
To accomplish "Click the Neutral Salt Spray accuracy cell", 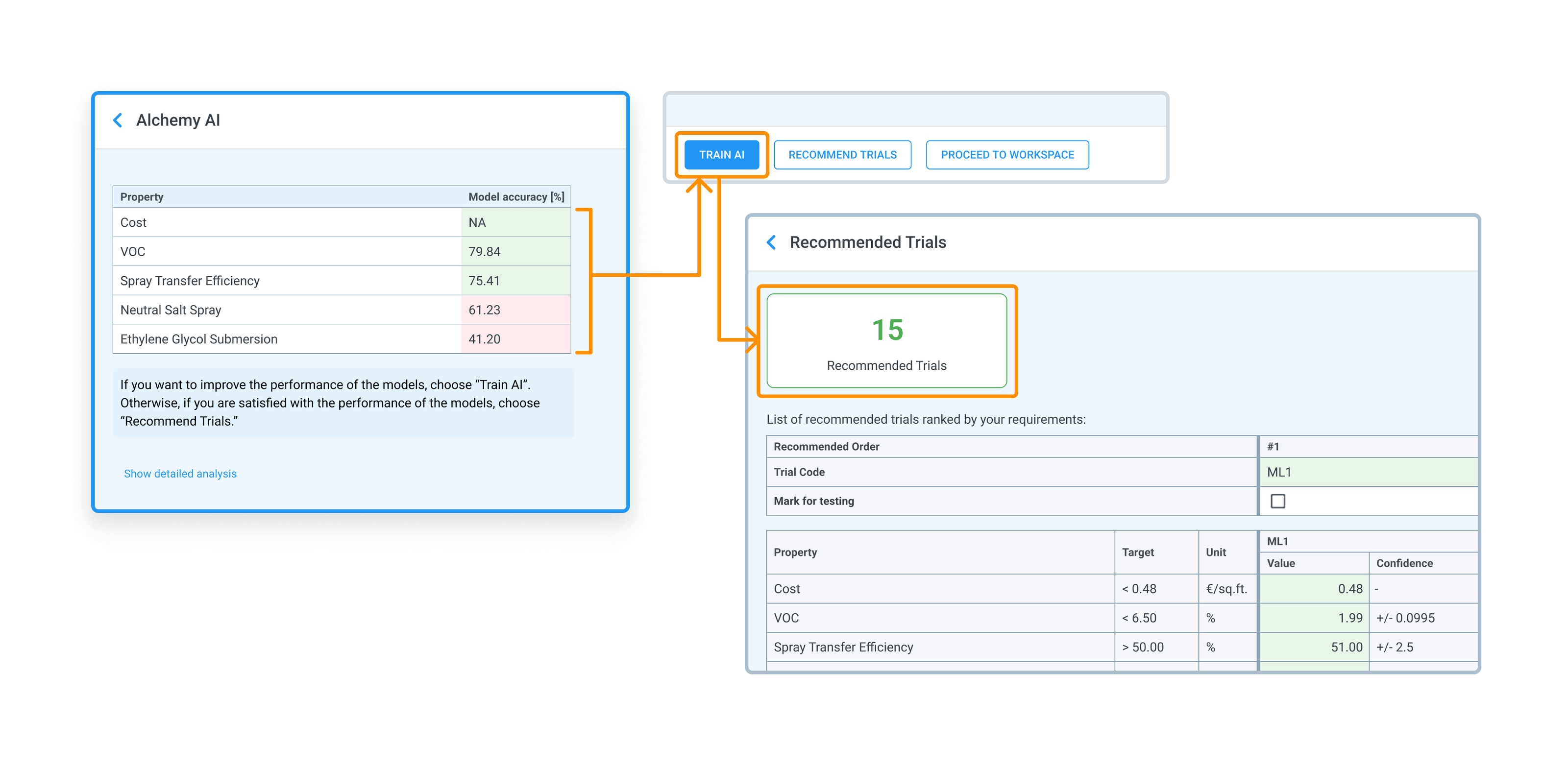I will [x=515, y=310].
